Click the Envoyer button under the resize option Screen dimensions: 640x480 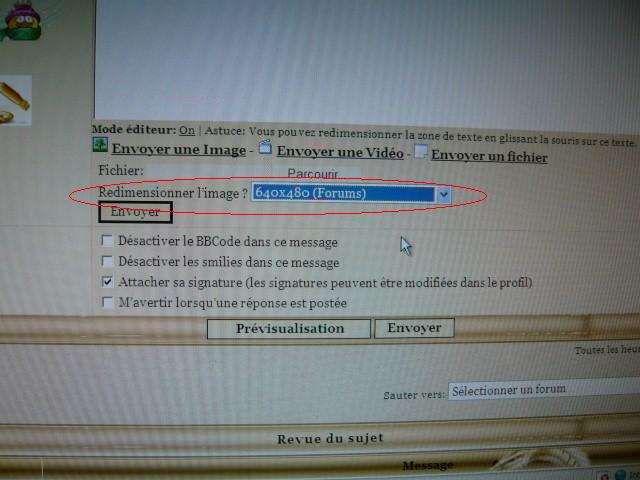[x=135, y=212]
